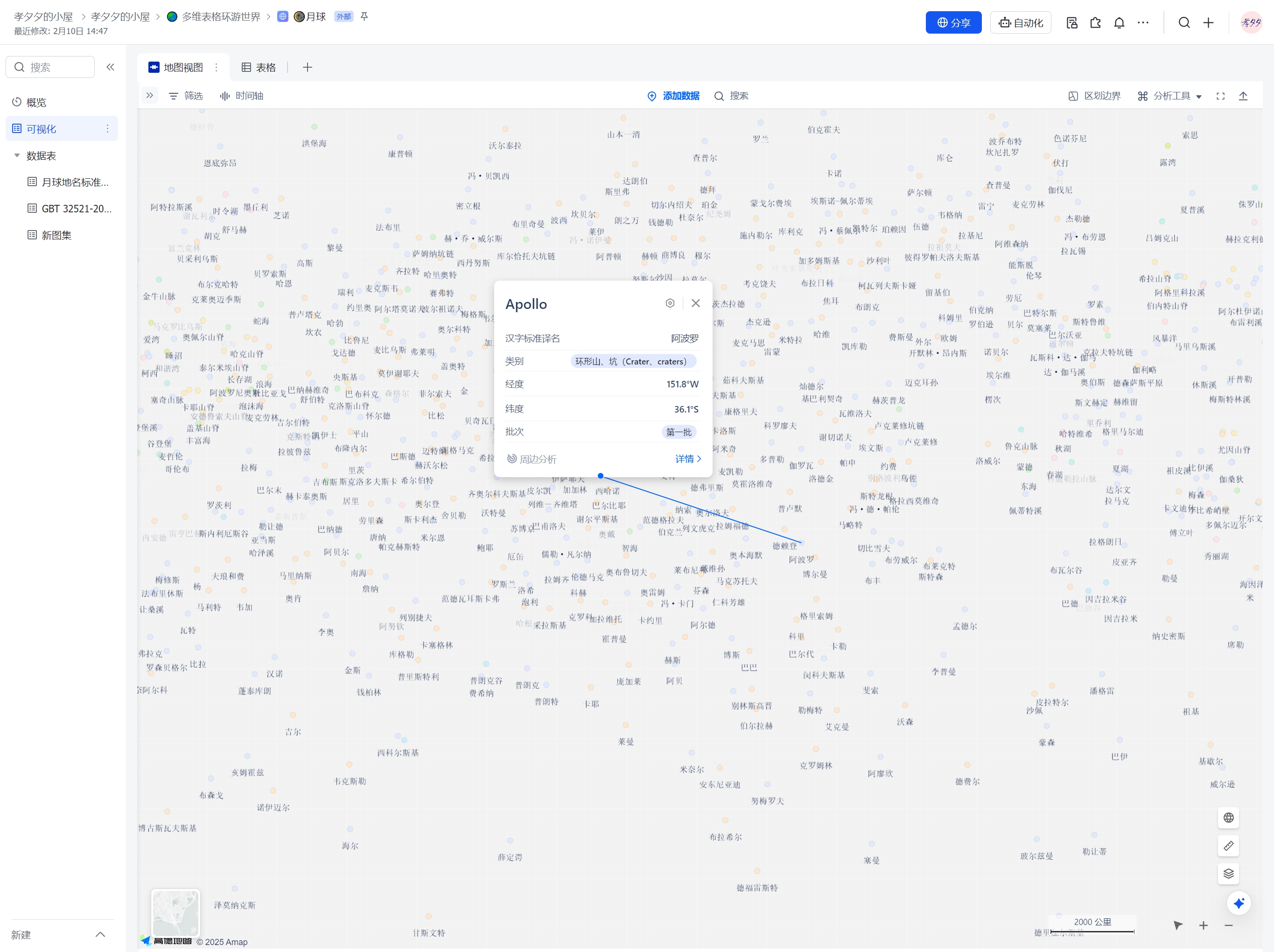Click the locate target icon in Apollo popup
The width and height of the screenshot is (1274, 952).
(x=670, y=303)
